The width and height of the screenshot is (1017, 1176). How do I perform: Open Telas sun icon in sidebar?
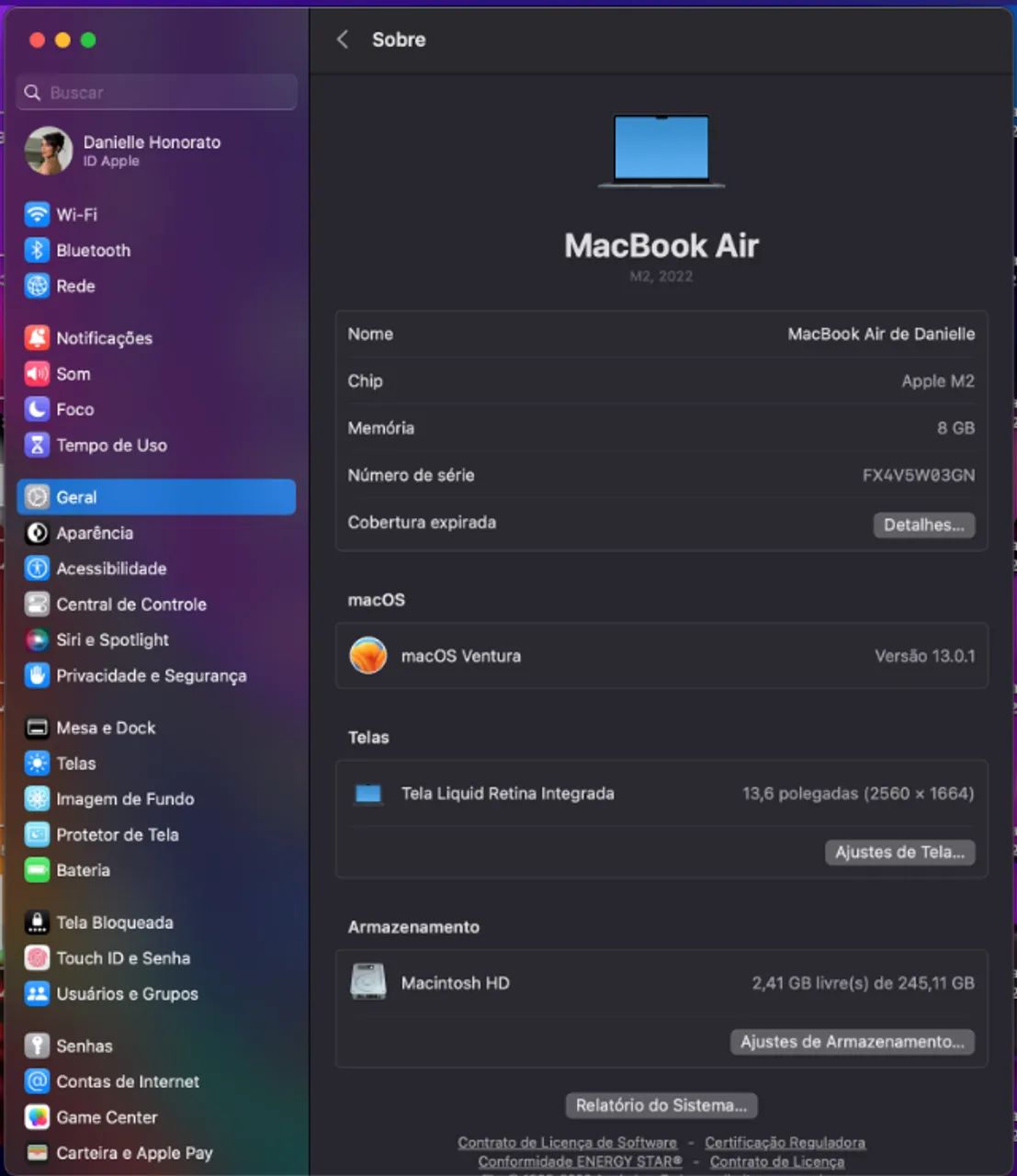37,763
